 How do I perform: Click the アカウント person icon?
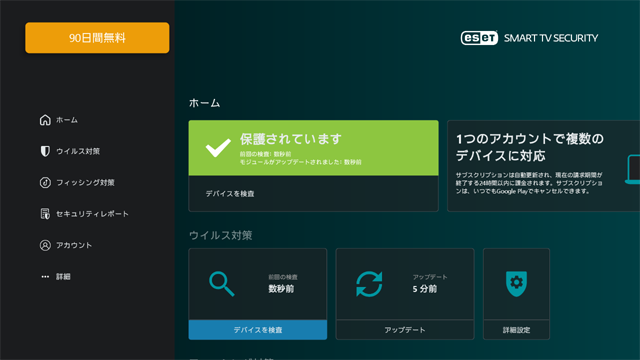45,245
